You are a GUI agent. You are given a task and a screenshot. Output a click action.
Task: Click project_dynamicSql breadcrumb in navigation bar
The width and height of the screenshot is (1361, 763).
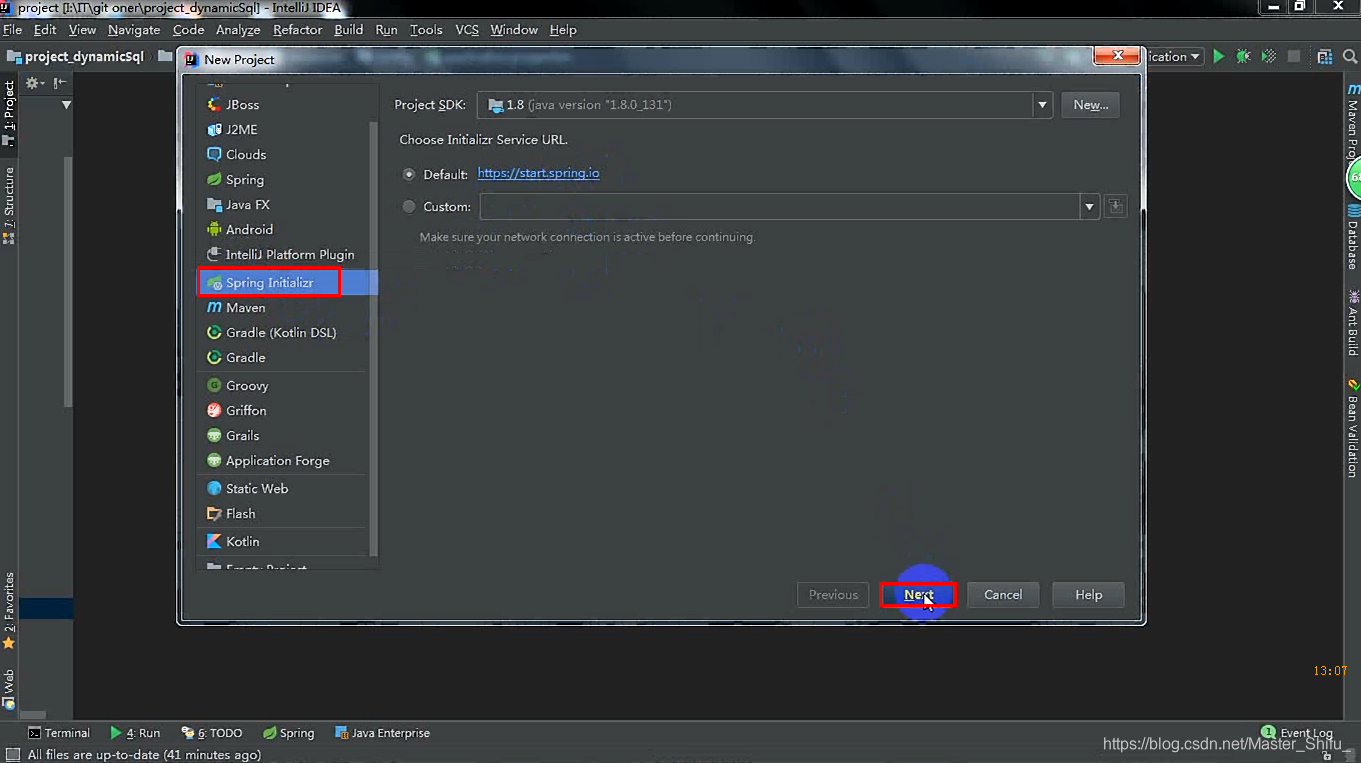coord(75,57)
